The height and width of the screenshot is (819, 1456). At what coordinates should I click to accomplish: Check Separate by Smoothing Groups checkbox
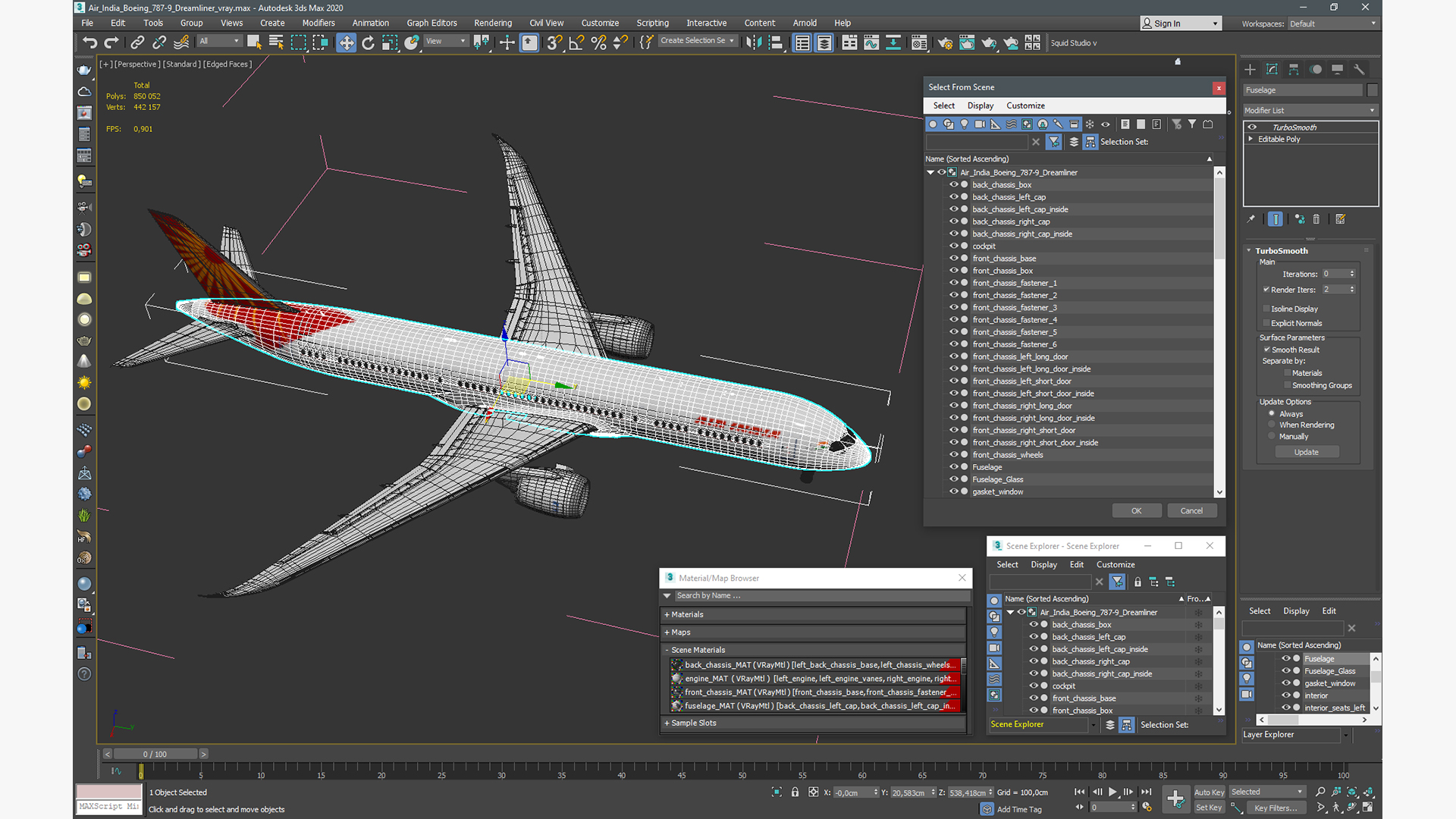pyautogui.click(x=1288, y=385)
